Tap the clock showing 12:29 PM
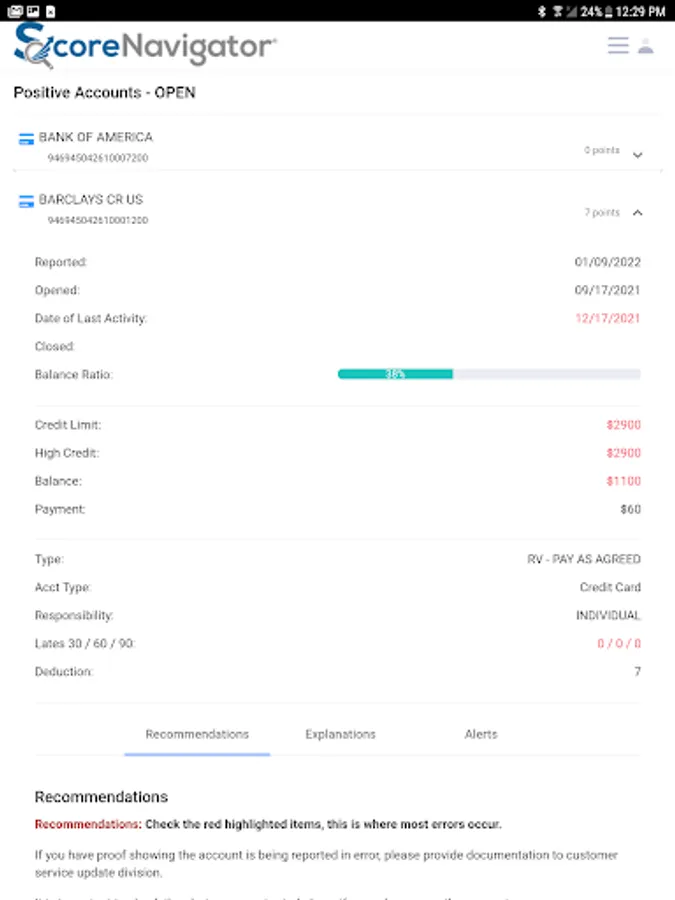The height and width of the screenshot is (900, 675). pyautogui.click(x=640, y=11)
